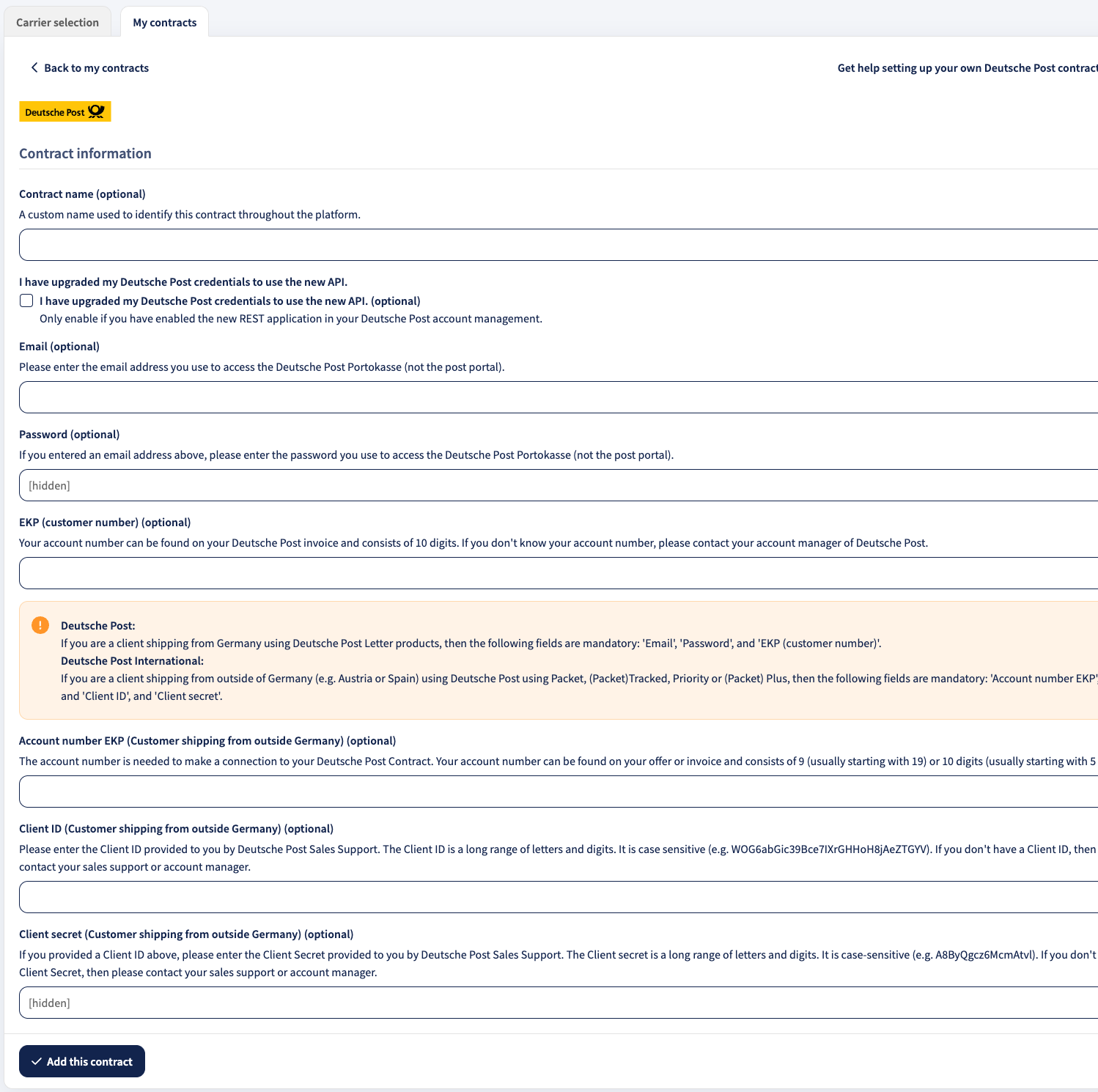Screen dimensions: 1098x1092
Task: Focus the Client secret input field
Action: [x=559, y=1003]
